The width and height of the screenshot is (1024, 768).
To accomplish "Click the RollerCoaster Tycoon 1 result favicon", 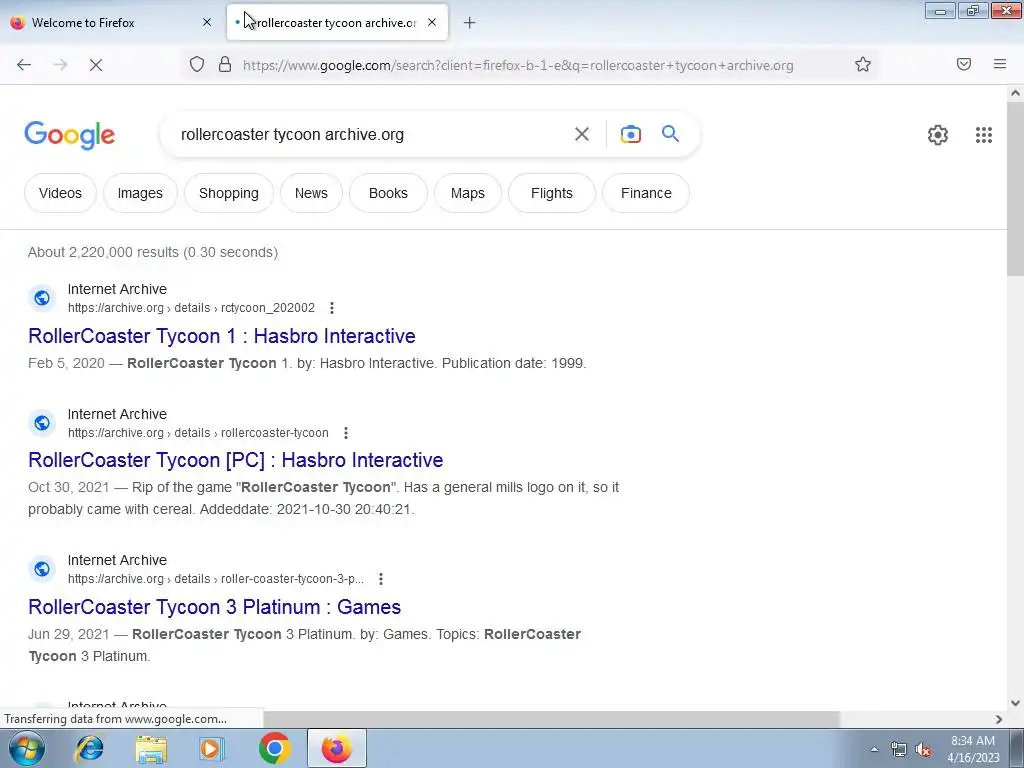I will pos(42,298).
